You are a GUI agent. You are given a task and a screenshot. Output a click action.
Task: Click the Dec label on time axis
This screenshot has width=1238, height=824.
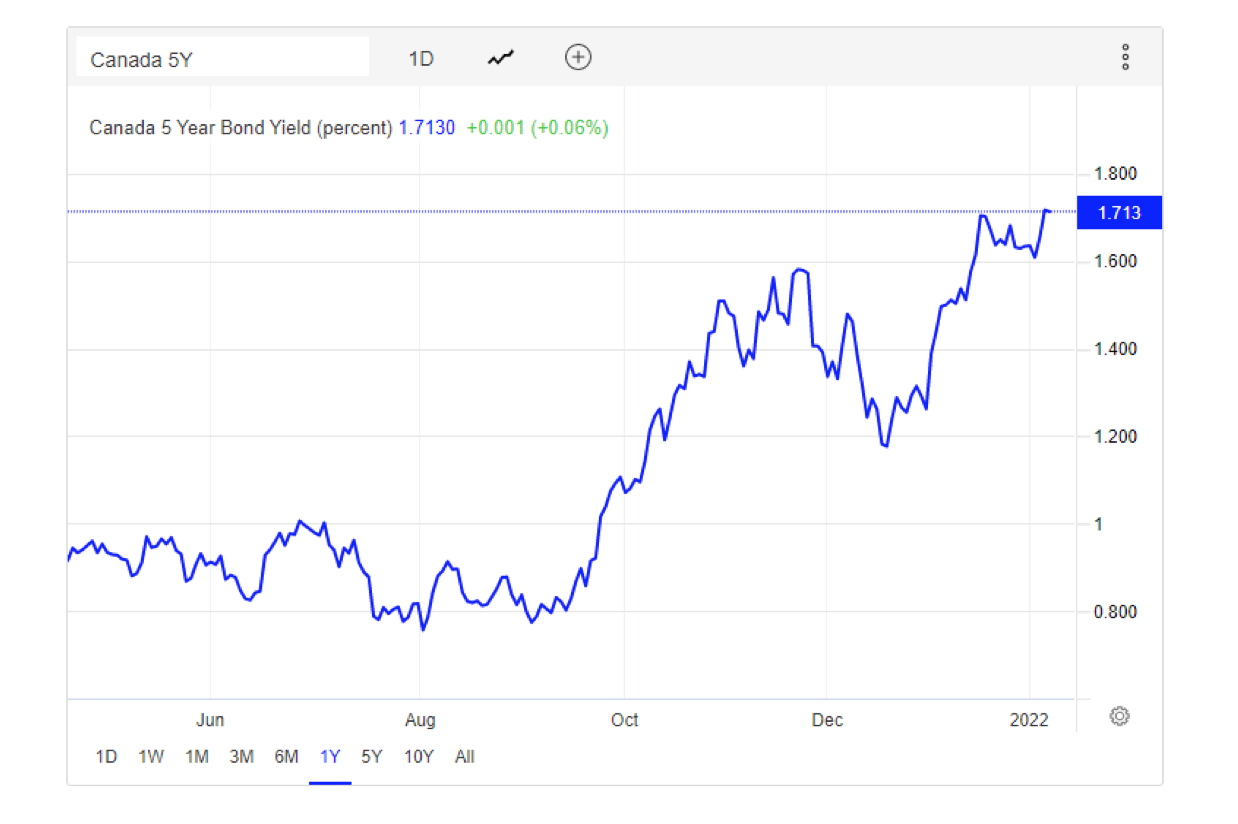(x=827, y=720)
